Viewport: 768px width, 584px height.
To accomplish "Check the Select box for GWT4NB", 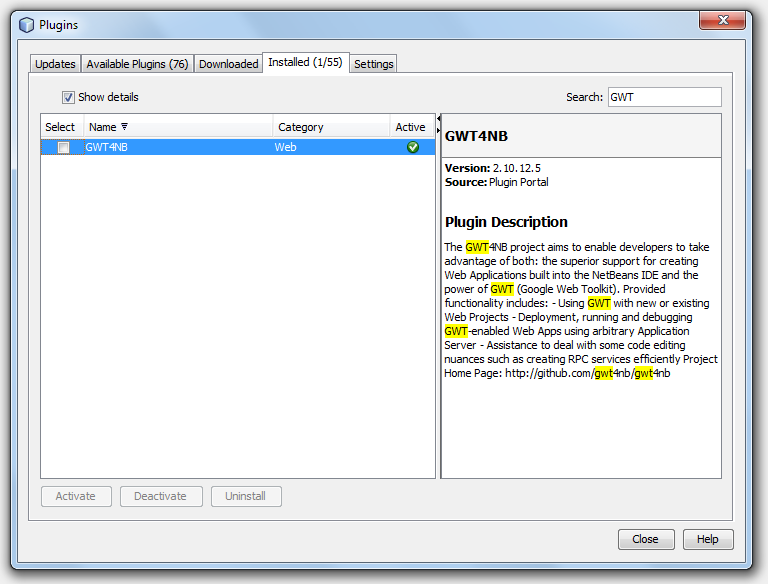I will tap(63, 147).
